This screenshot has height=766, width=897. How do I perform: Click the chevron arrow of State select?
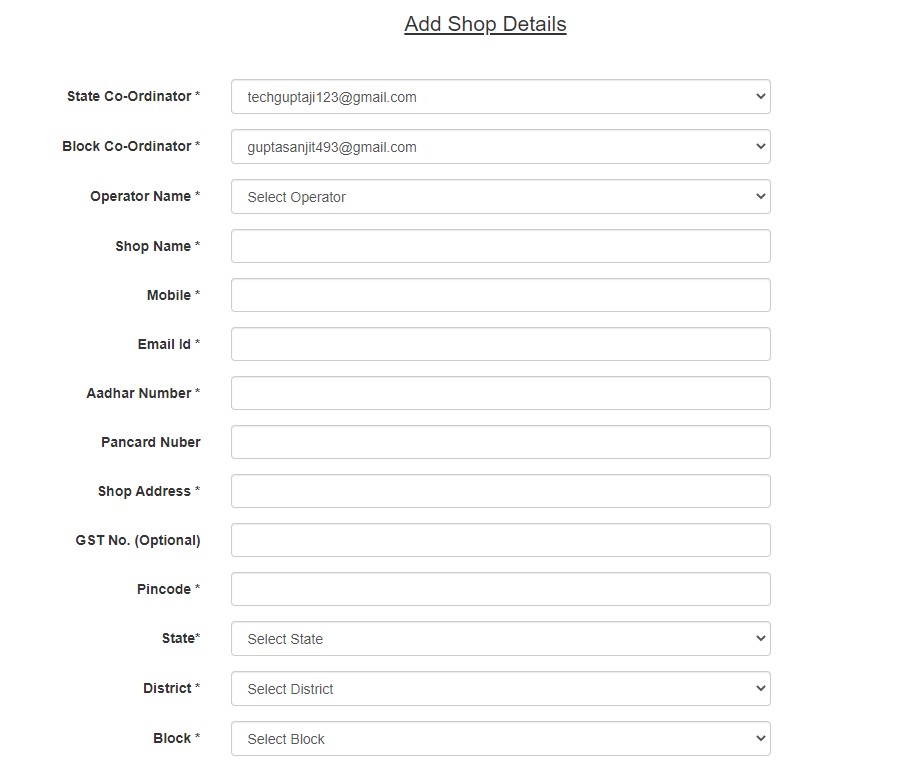[760, 638]
